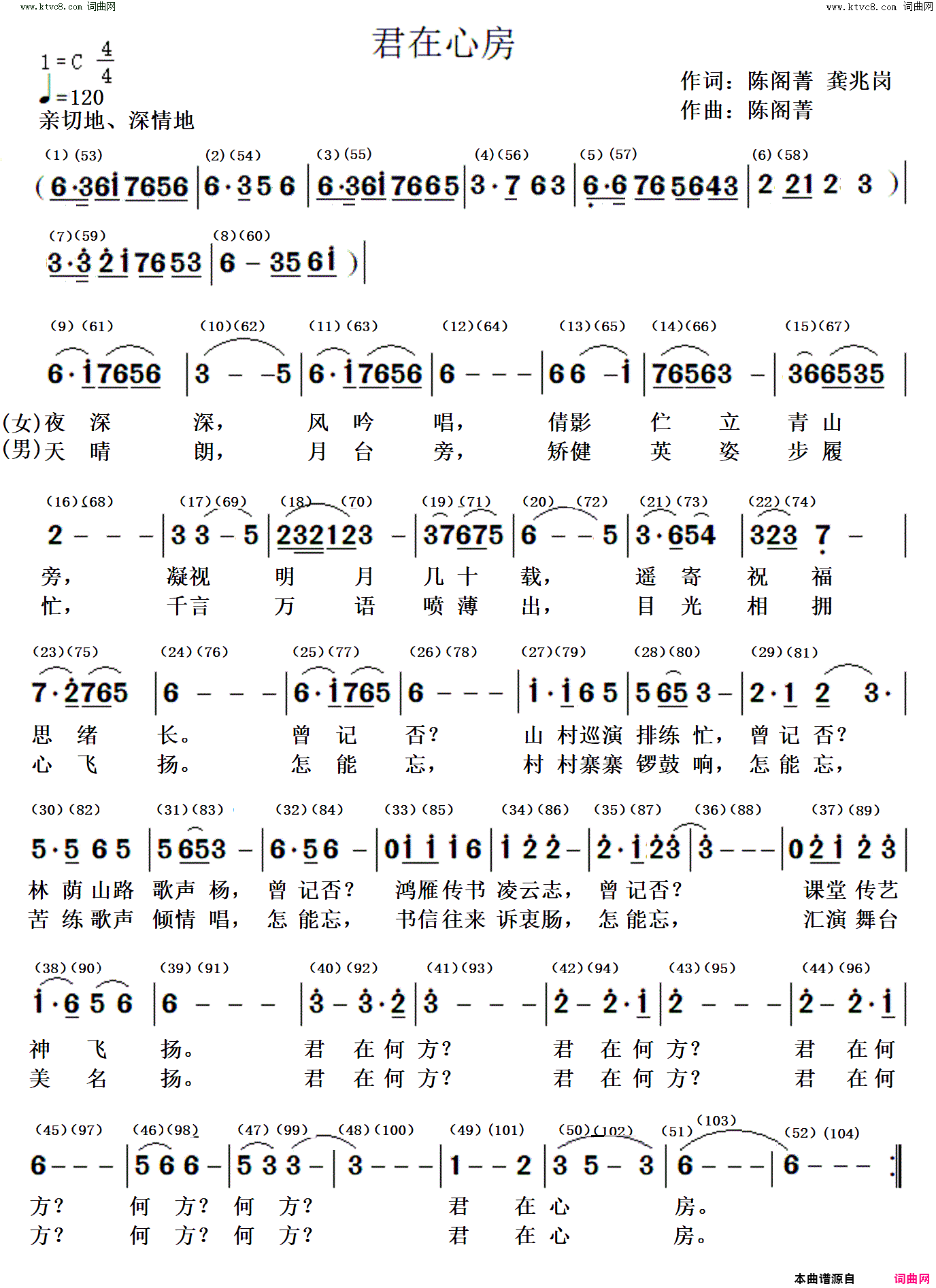Image resolution: width=936 pixels, height=1288 pixels.
Task: Click measure label (12)(64)
Action: tap(475, 326)
